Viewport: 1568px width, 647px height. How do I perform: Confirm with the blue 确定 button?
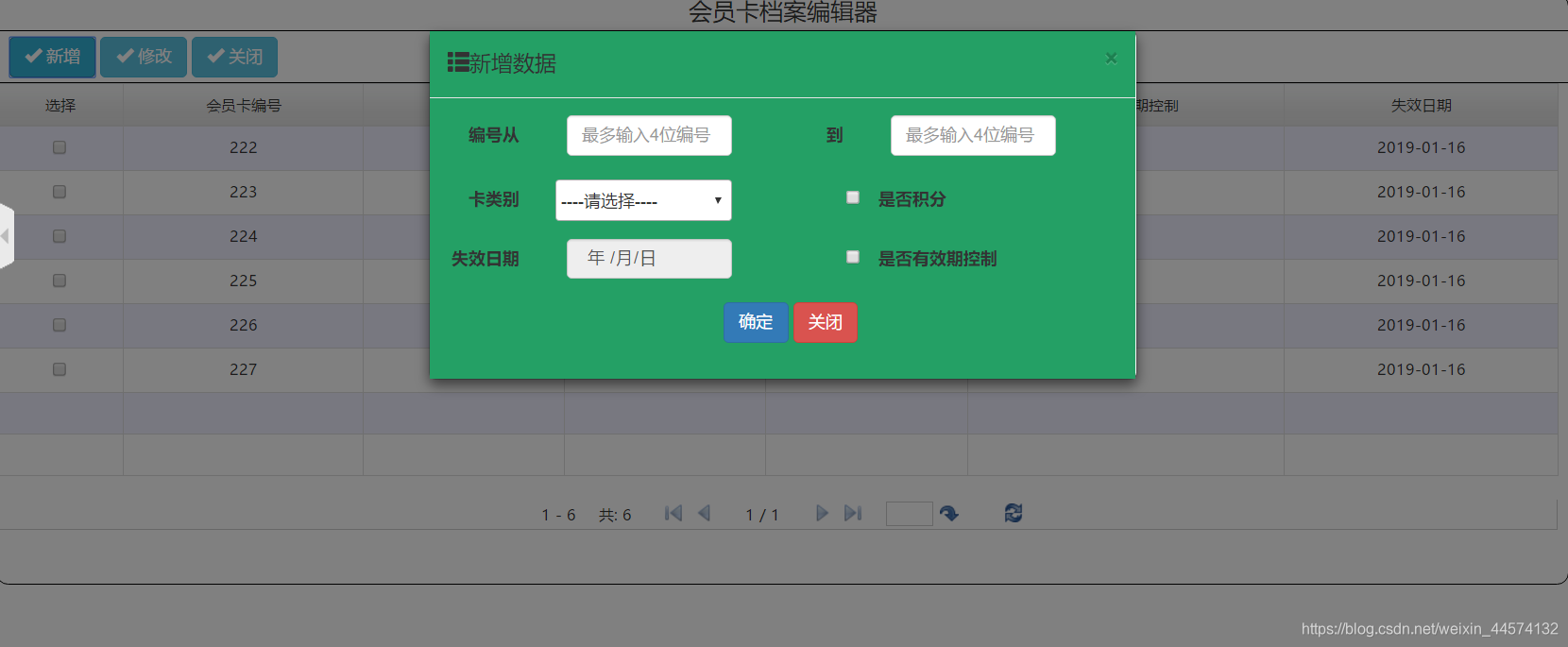[x=756, y=322]
